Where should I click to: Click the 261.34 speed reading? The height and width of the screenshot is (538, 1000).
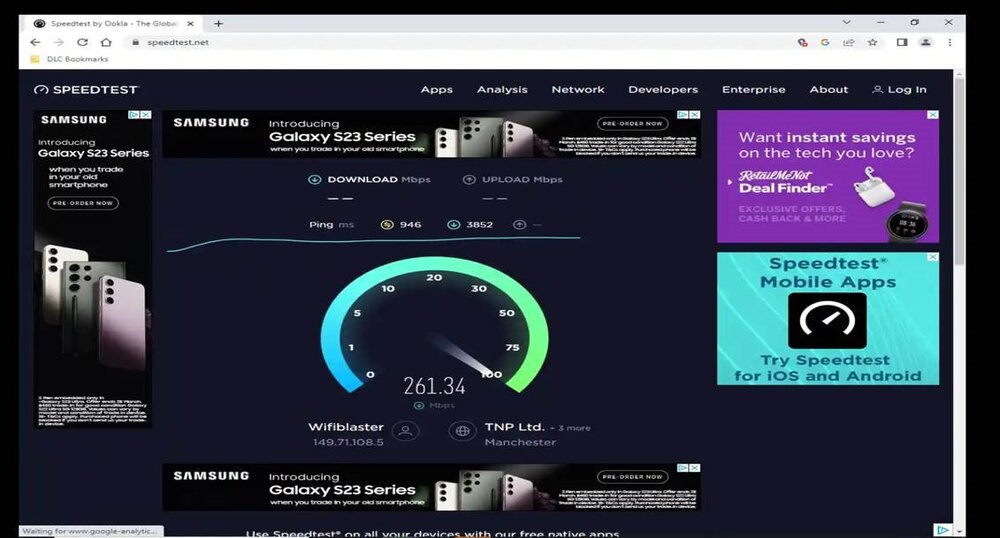tap(434, 386)
